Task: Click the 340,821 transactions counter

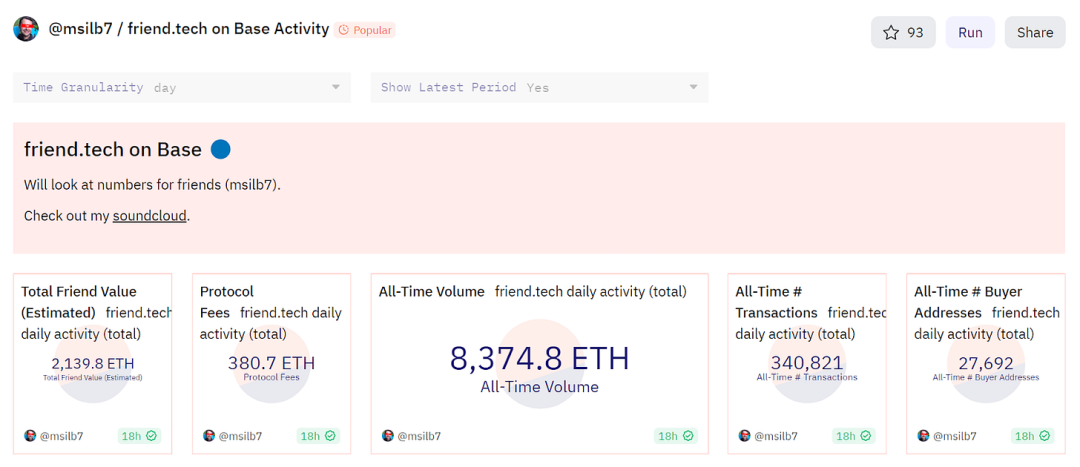Action: click(x=806, y=363)
